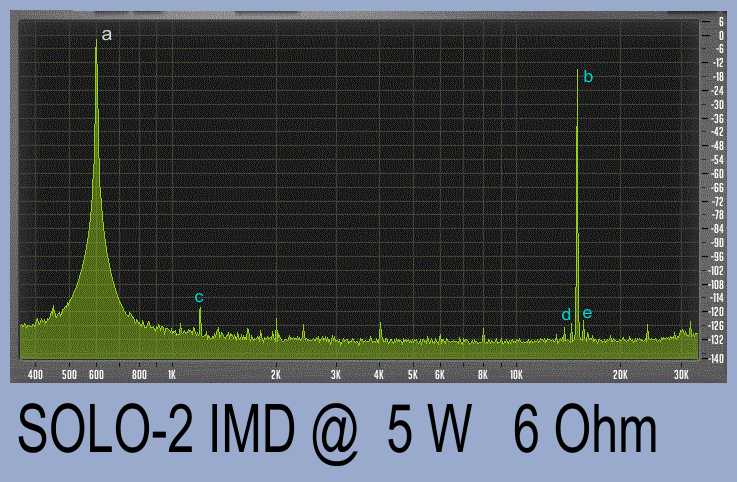This screenshot has height=482, width=737.
Task: Click the '3K' frequency axis label
Action: coord(336,375)
